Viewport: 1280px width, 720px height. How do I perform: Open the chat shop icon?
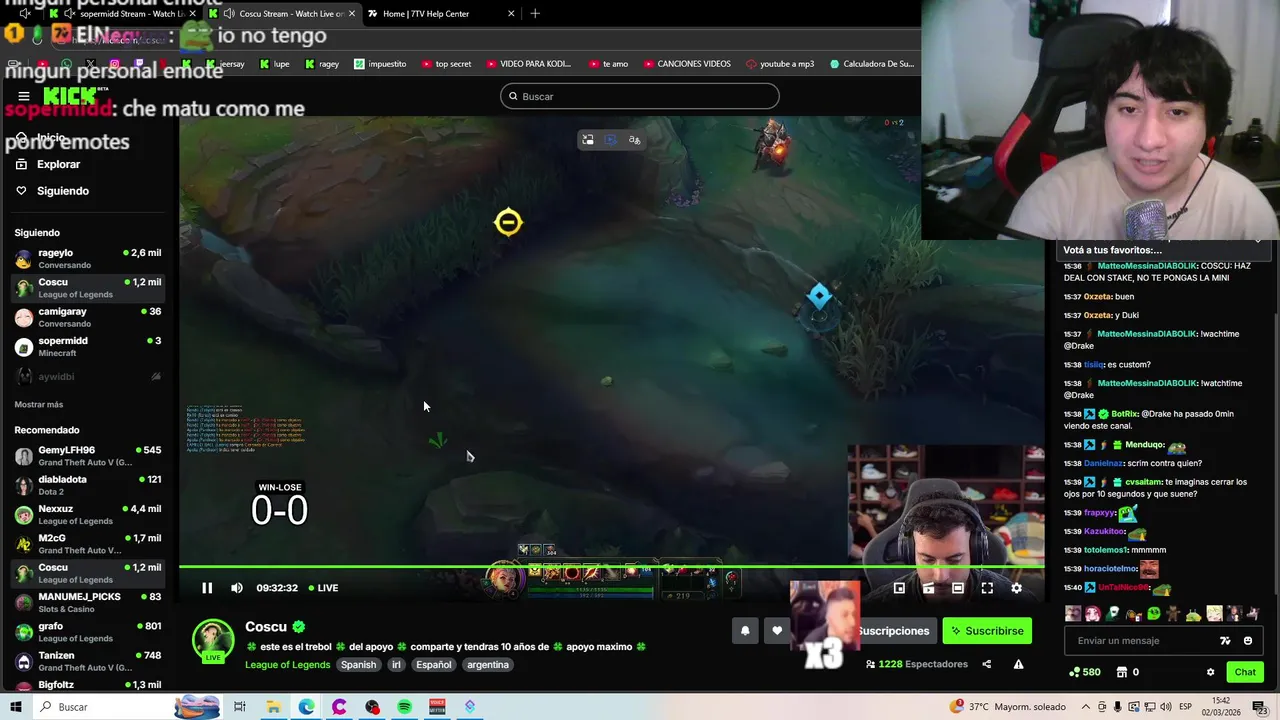(x=1122, y=672)
